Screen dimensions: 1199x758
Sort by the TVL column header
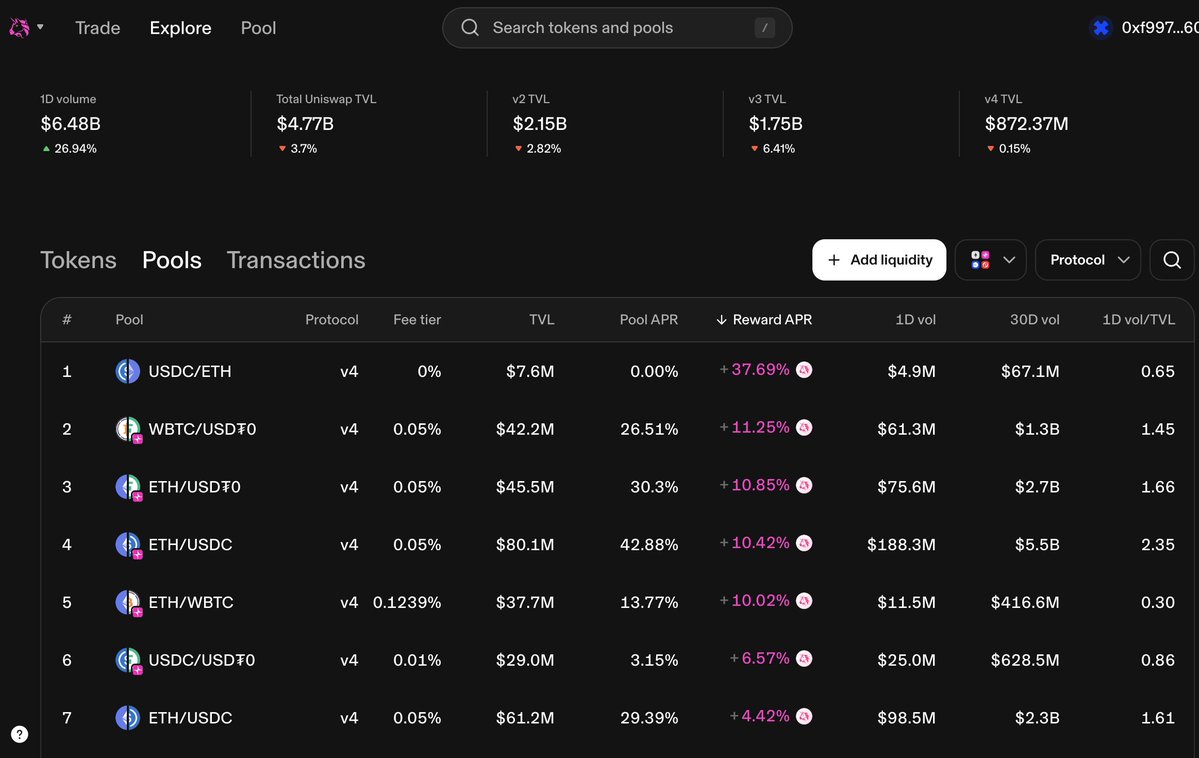(541, 320)
